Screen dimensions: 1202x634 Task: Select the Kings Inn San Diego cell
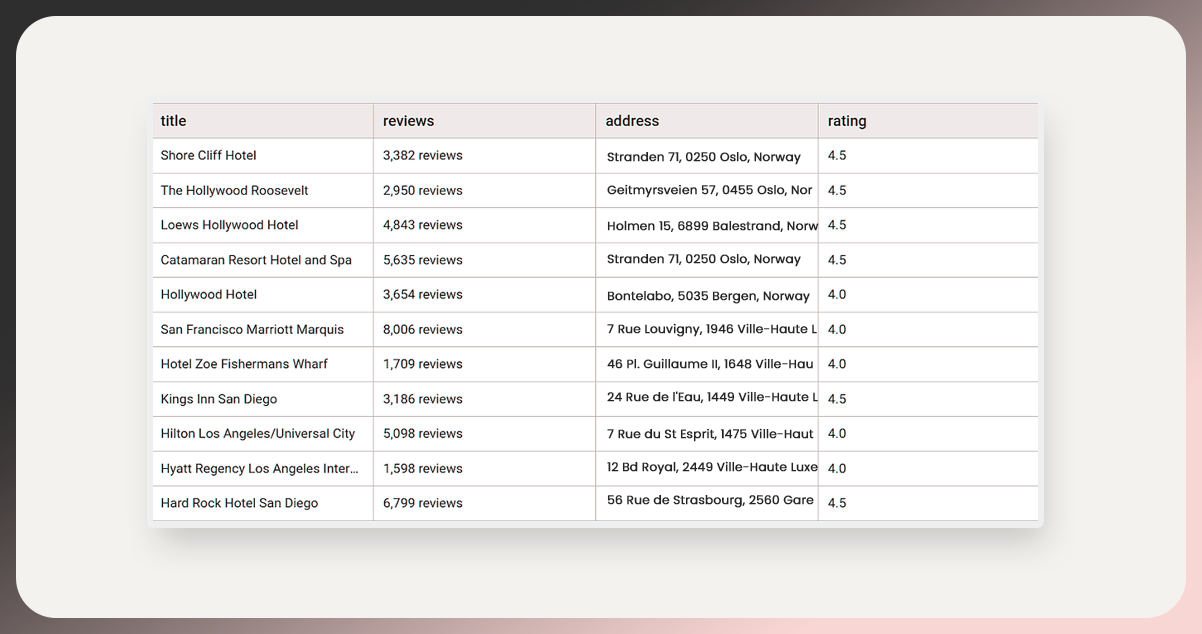(x=219, y=399)
